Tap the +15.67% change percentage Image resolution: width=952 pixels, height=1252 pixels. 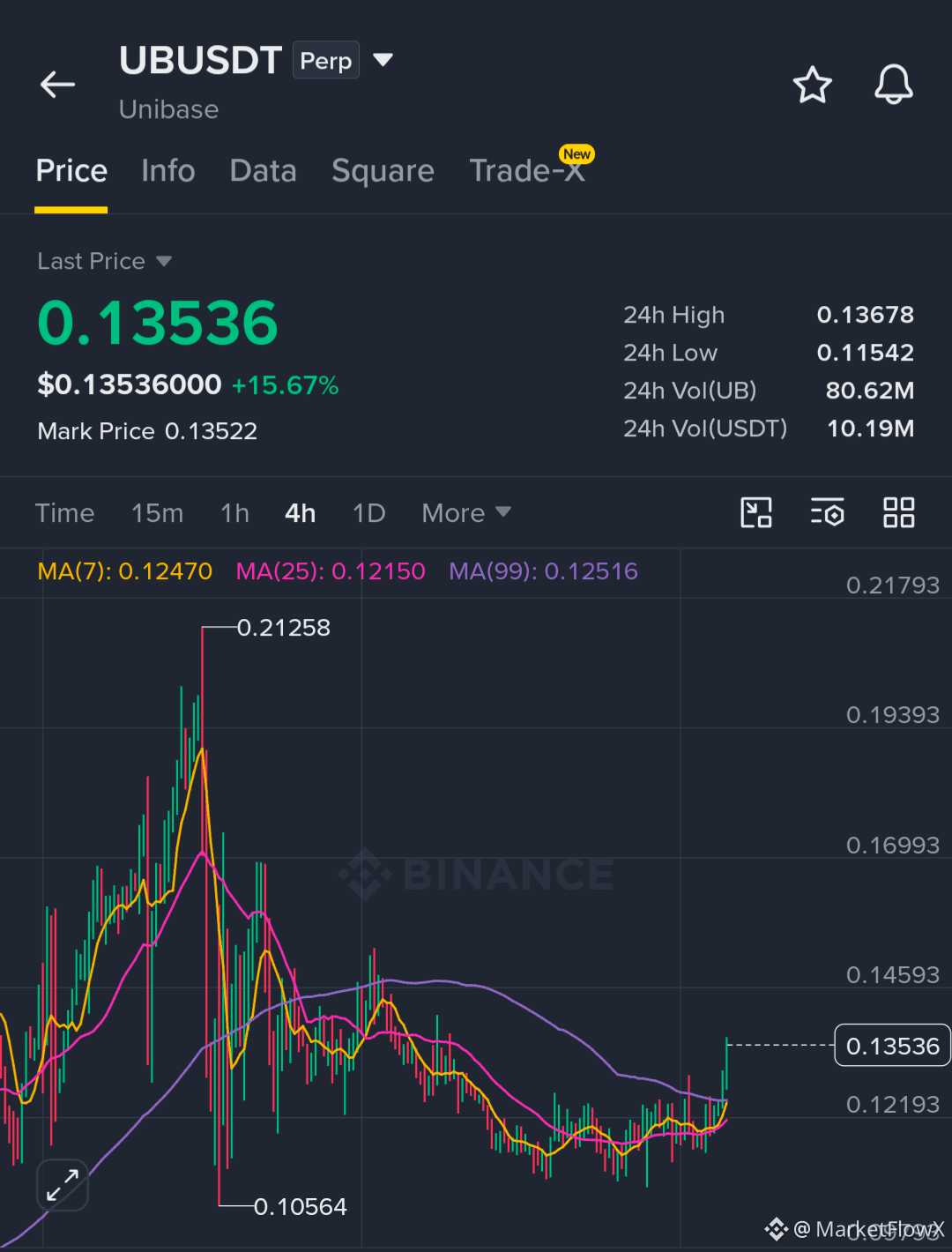point(285,385)
